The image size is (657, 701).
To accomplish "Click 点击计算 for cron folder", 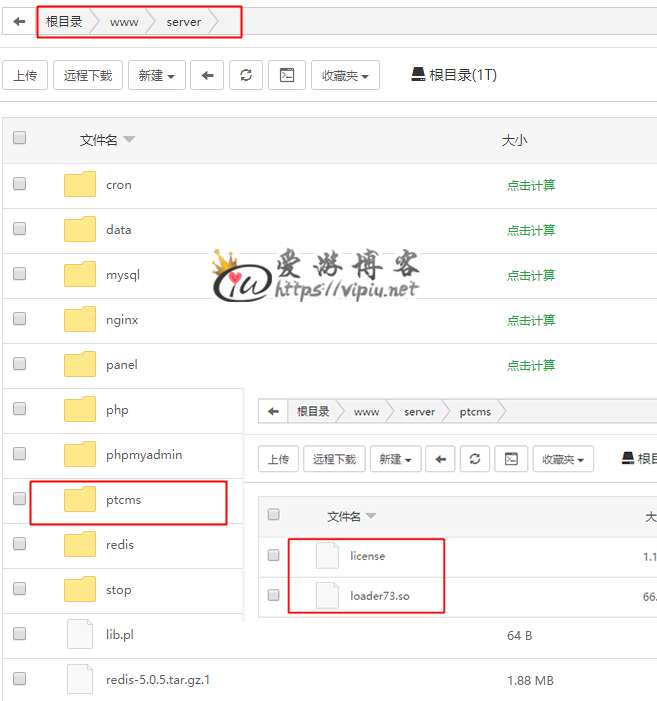I will pos(531,185).
